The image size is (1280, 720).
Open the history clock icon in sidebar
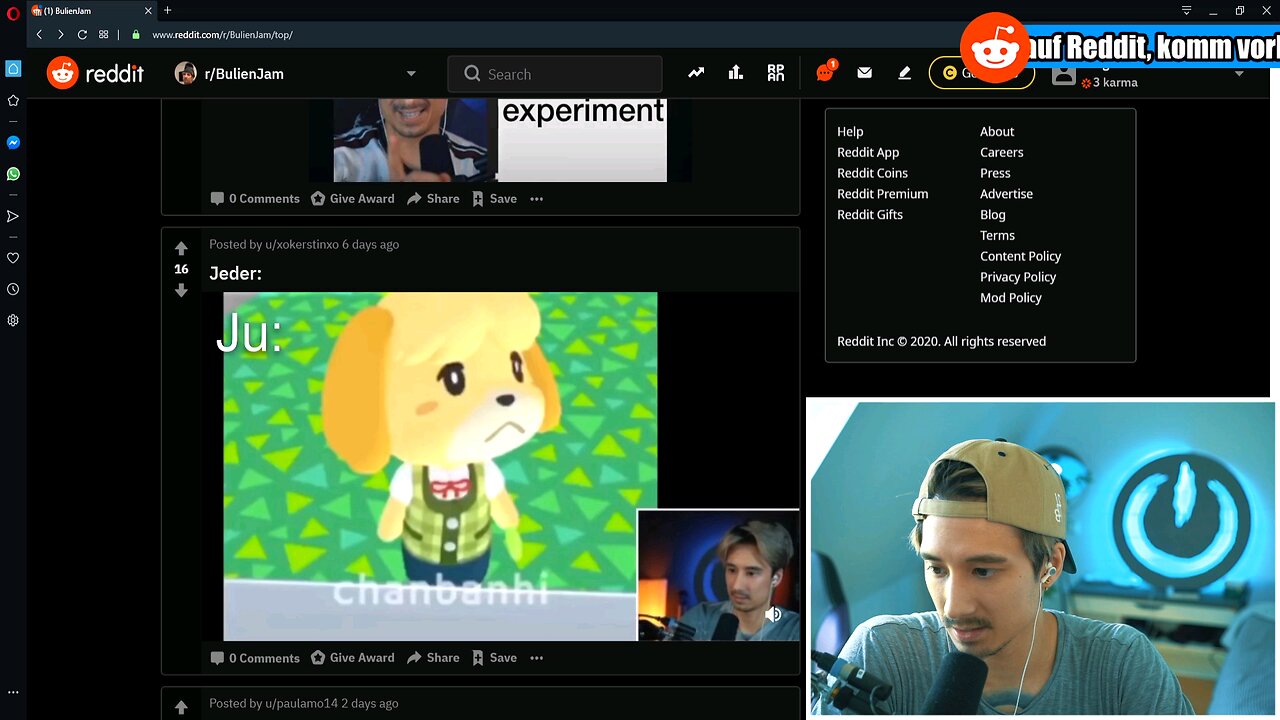point(13,289)
